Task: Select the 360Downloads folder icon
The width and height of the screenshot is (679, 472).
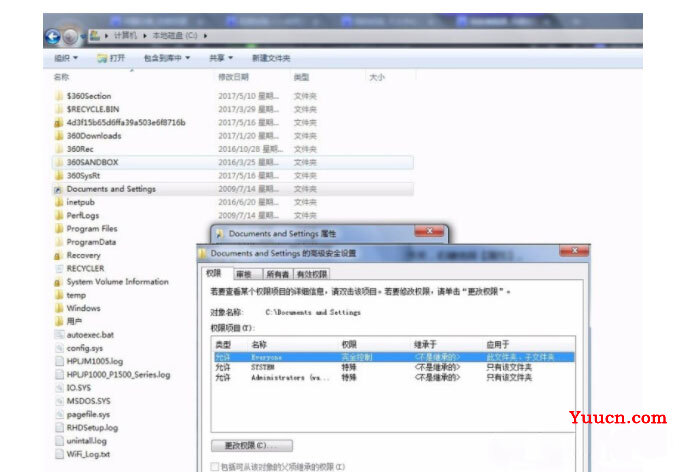Action: tap(59, 136)
